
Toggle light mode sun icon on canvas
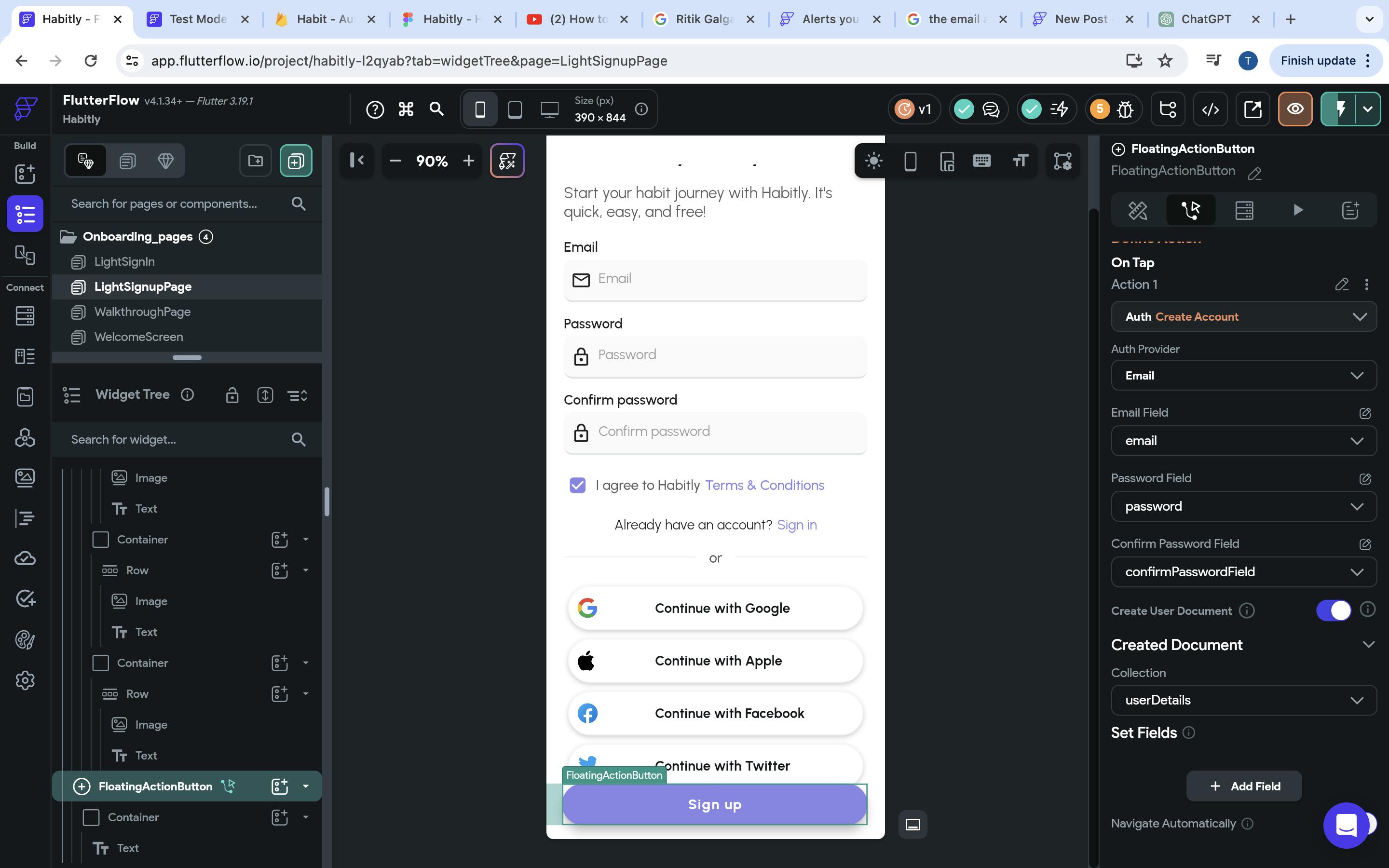click(873, 161)
